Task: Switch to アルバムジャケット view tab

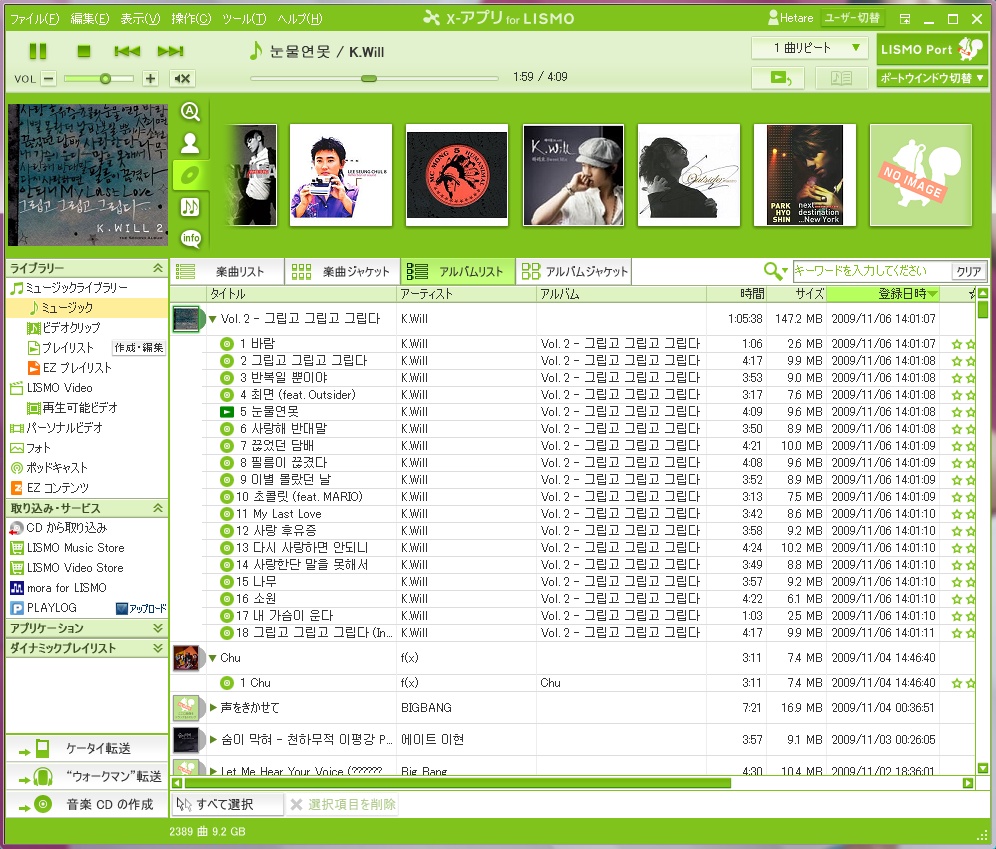Action: click(574, 272)
